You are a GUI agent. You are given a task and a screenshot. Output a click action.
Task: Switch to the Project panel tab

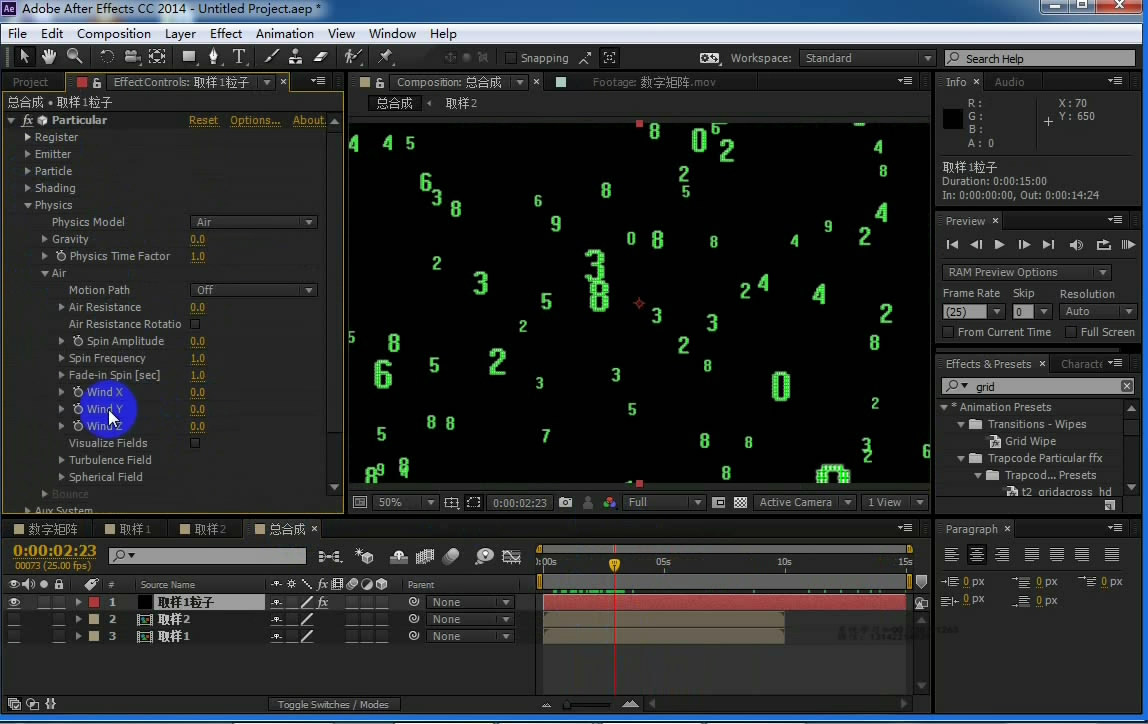[30, 82]
